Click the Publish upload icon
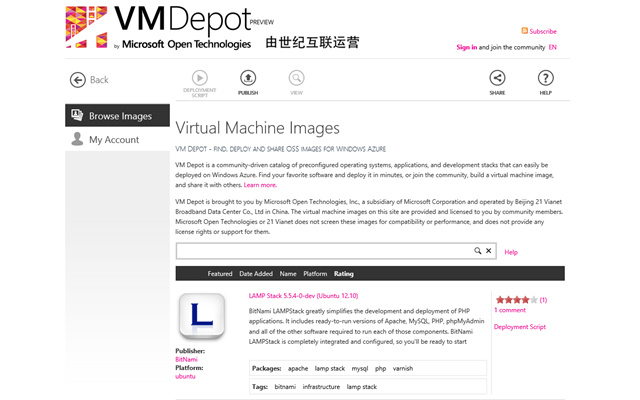Image resolution: width=640 pixels, height=400 pixels. 248,78
